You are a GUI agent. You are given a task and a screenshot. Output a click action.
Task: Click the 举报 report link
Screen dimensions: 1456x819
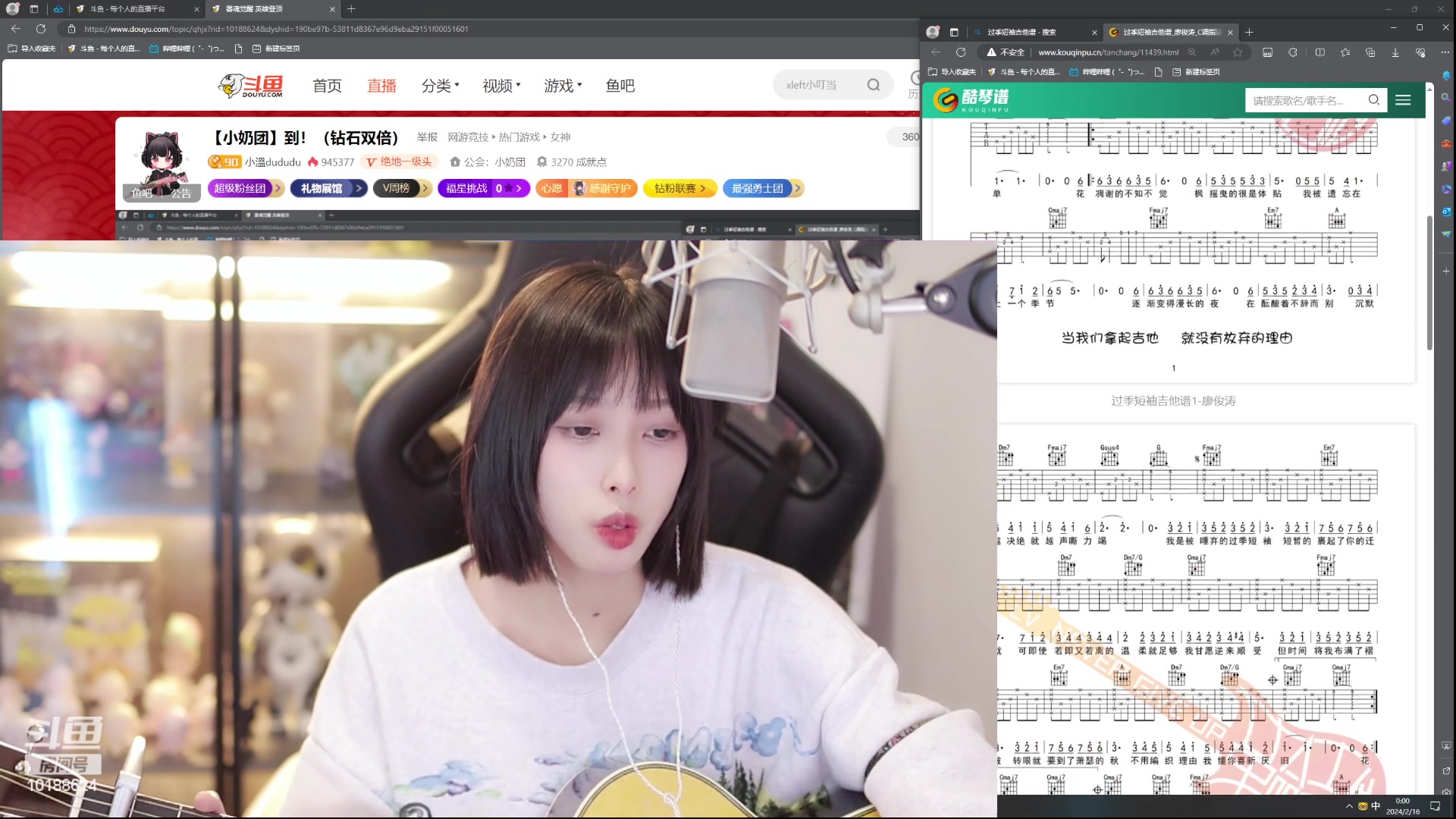click(x=427, y=137)
